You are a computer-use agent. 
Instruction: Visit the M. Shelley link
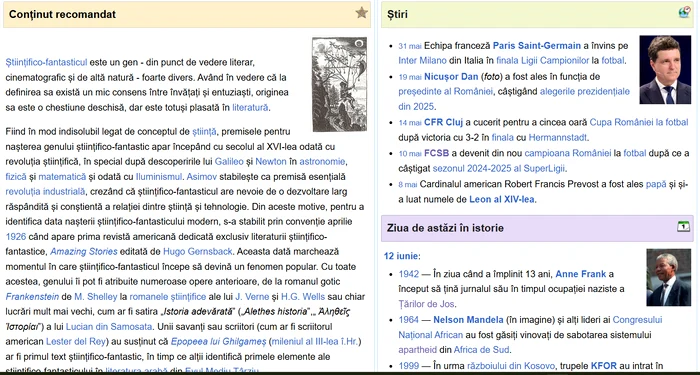96,296
